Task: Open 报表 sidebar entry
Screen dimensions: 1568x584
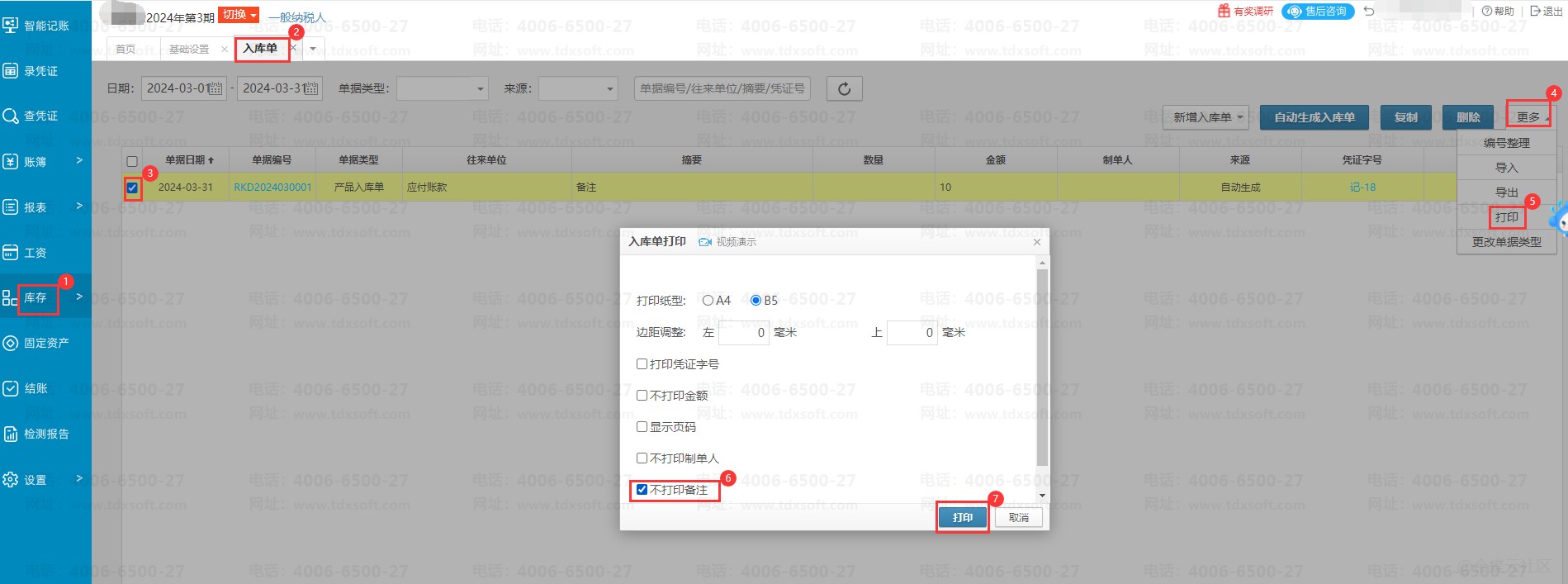Action: click(25, 207)
